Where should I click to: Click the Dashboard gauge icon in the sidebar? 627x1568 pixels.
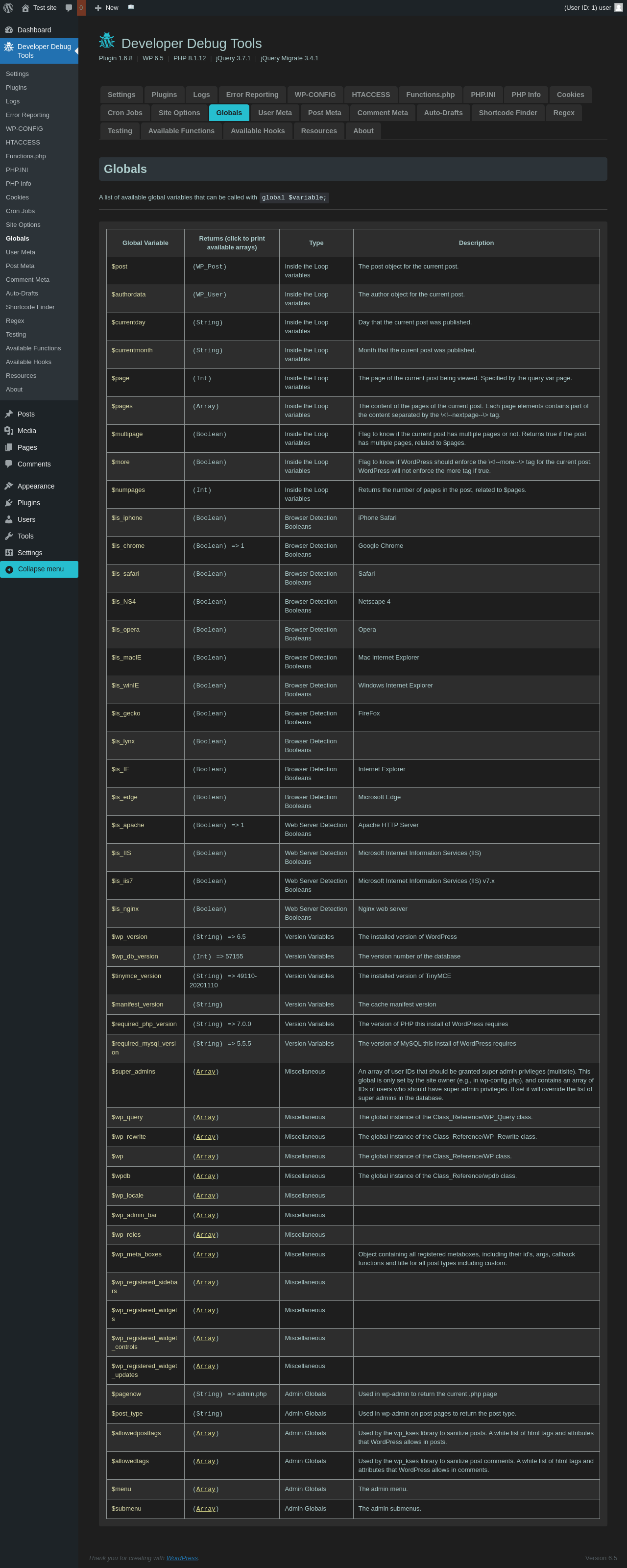8,30
